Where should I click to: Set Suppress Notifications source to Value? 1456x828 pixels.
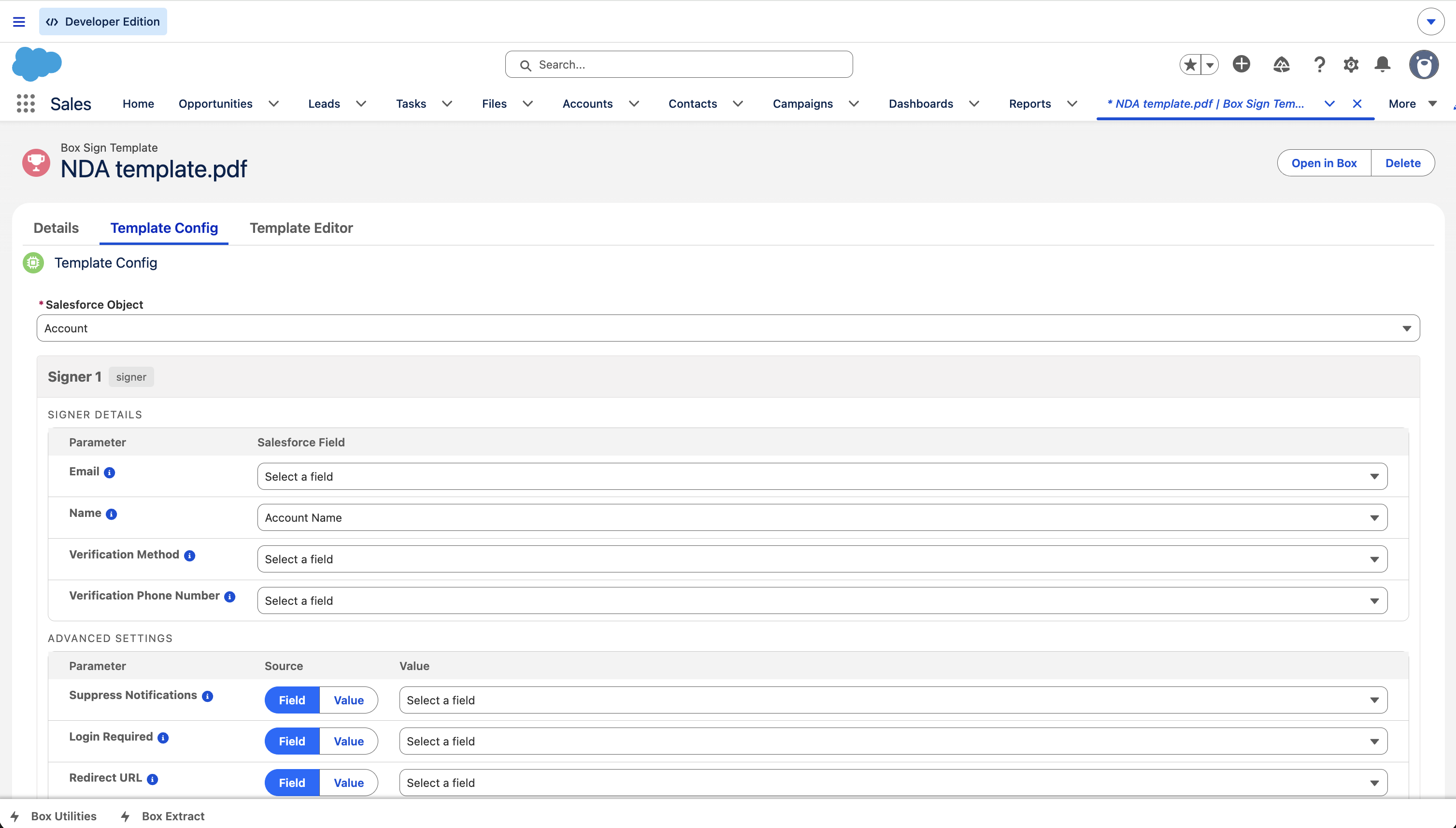click(x=348, y=700)
